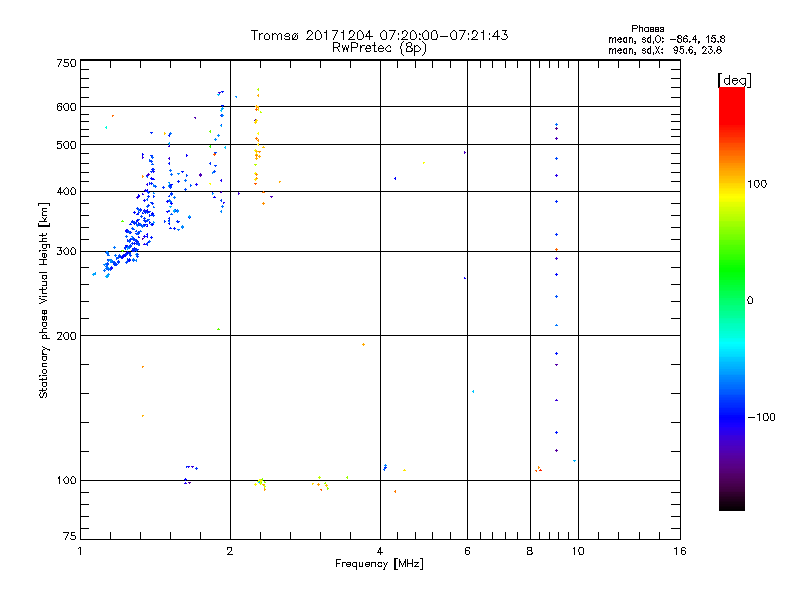The height and width of the screenshot is (600, 800).
Task: Select the 'RwPretec (8p)' subtitle
Action: coord(379,48)
